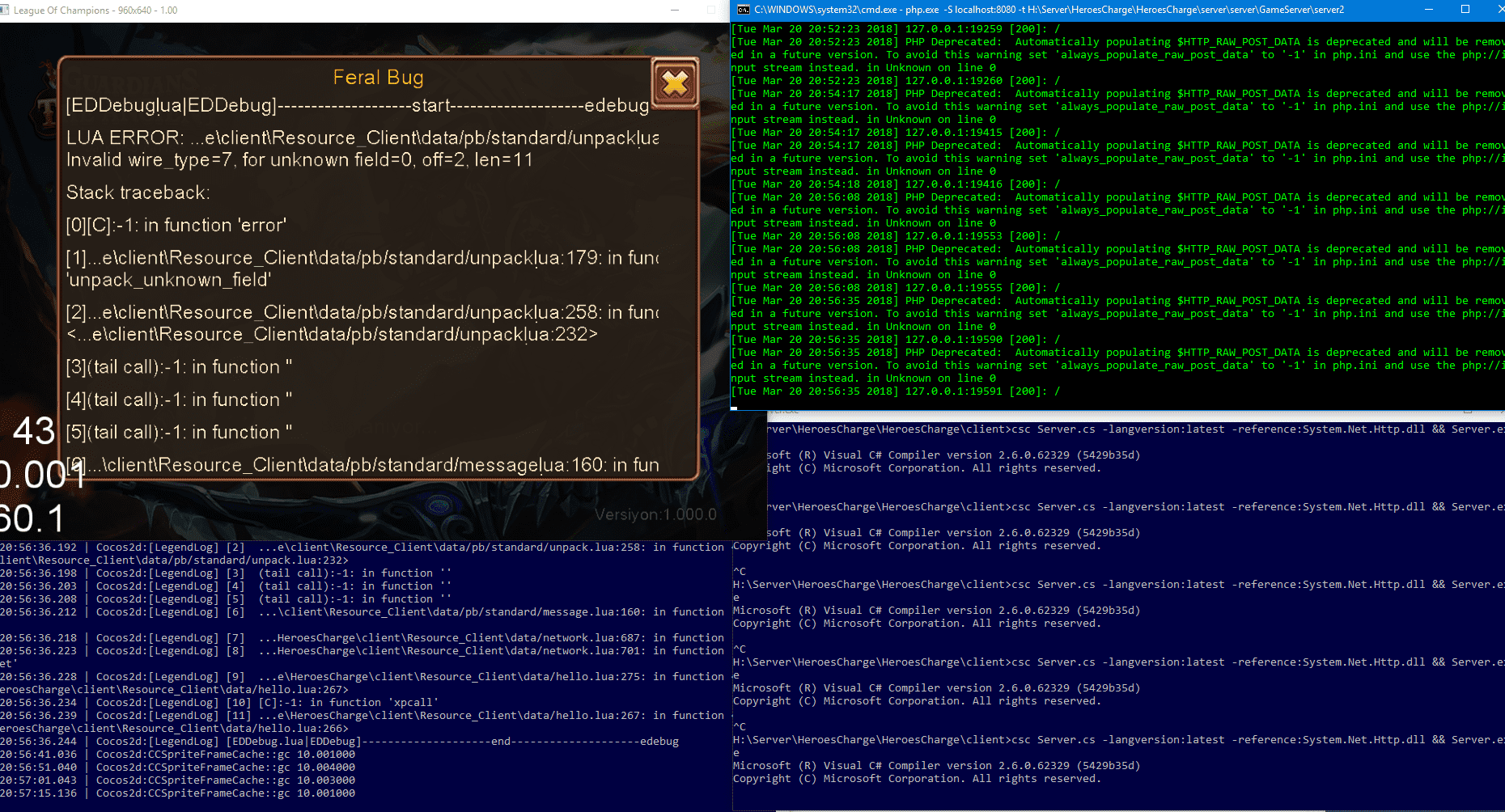This screenshot has height=812, width=1505.
Task: Click log line [8] network.lua:701
Action: coord(362,651)
